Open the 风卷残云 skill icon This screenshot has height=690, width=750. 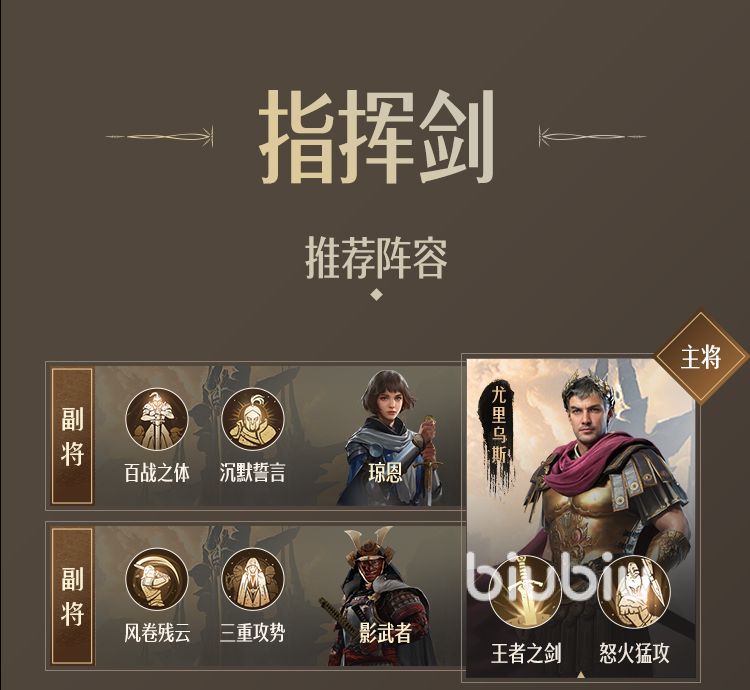pyautogui.click(x=157, y=579)
